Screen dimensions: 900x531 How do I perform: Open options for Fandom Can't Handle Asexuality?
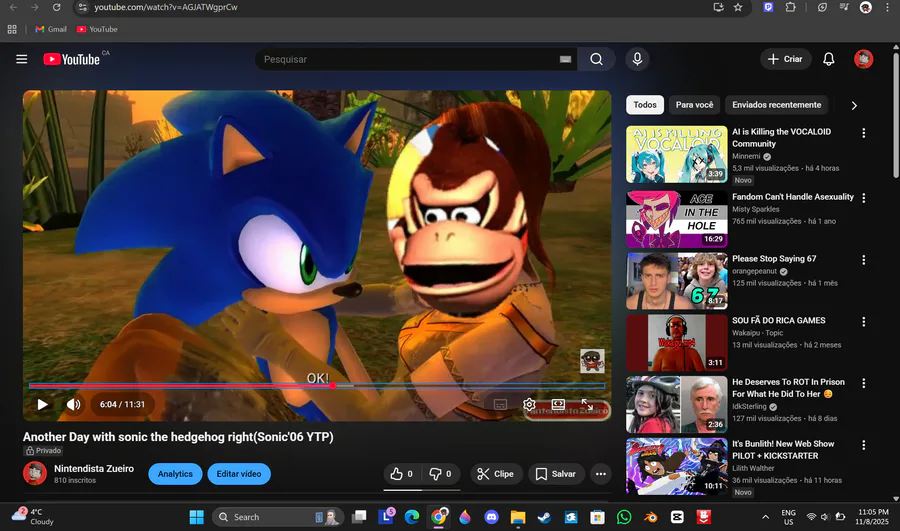pos(863,198)
